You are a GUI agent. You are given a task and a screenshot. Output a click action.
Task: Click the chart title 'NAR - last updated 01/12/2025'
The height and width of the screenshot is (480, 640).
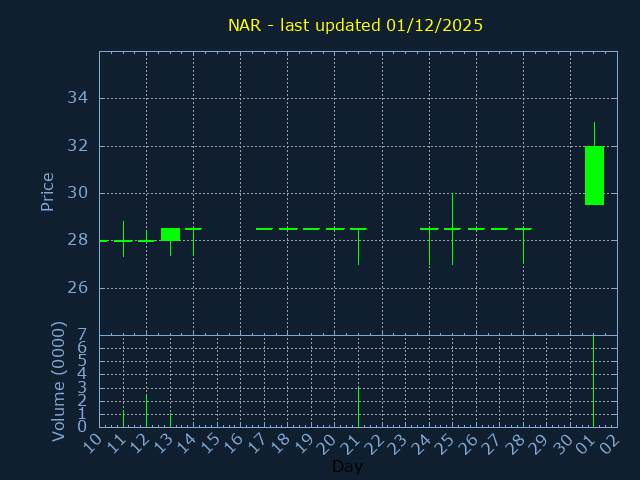pyautogui.click(x=355, y=26)
